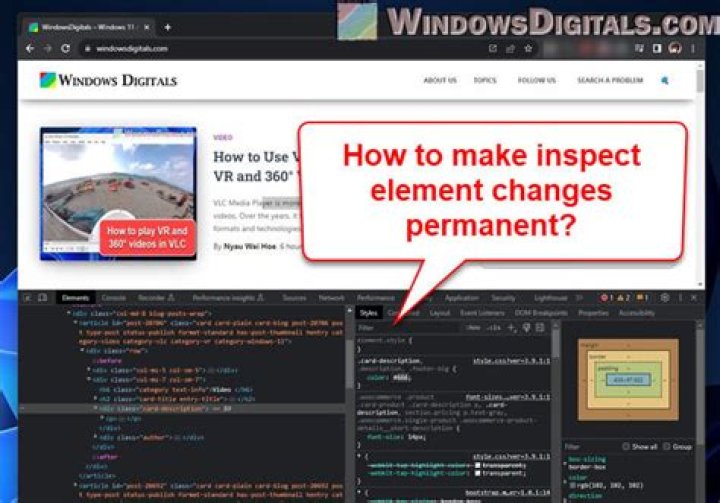Enable Show all checkbox in Computed

(x=625, y=446)
